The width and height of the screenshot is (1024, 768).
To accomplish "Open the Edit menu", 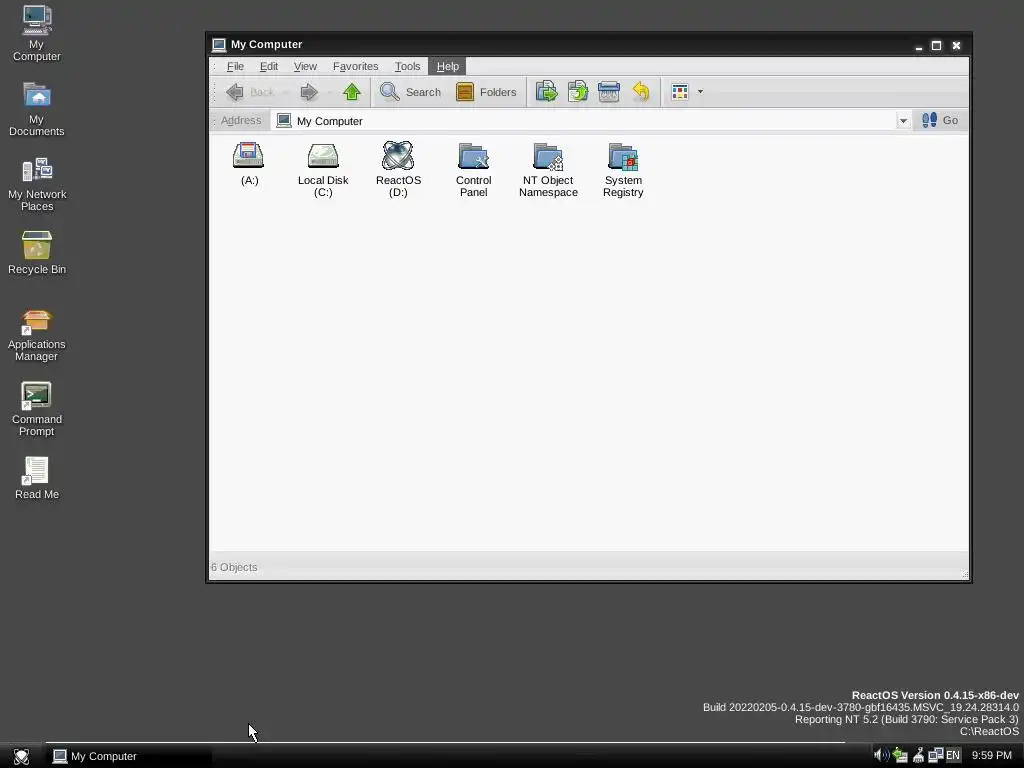I will point(268,66).
